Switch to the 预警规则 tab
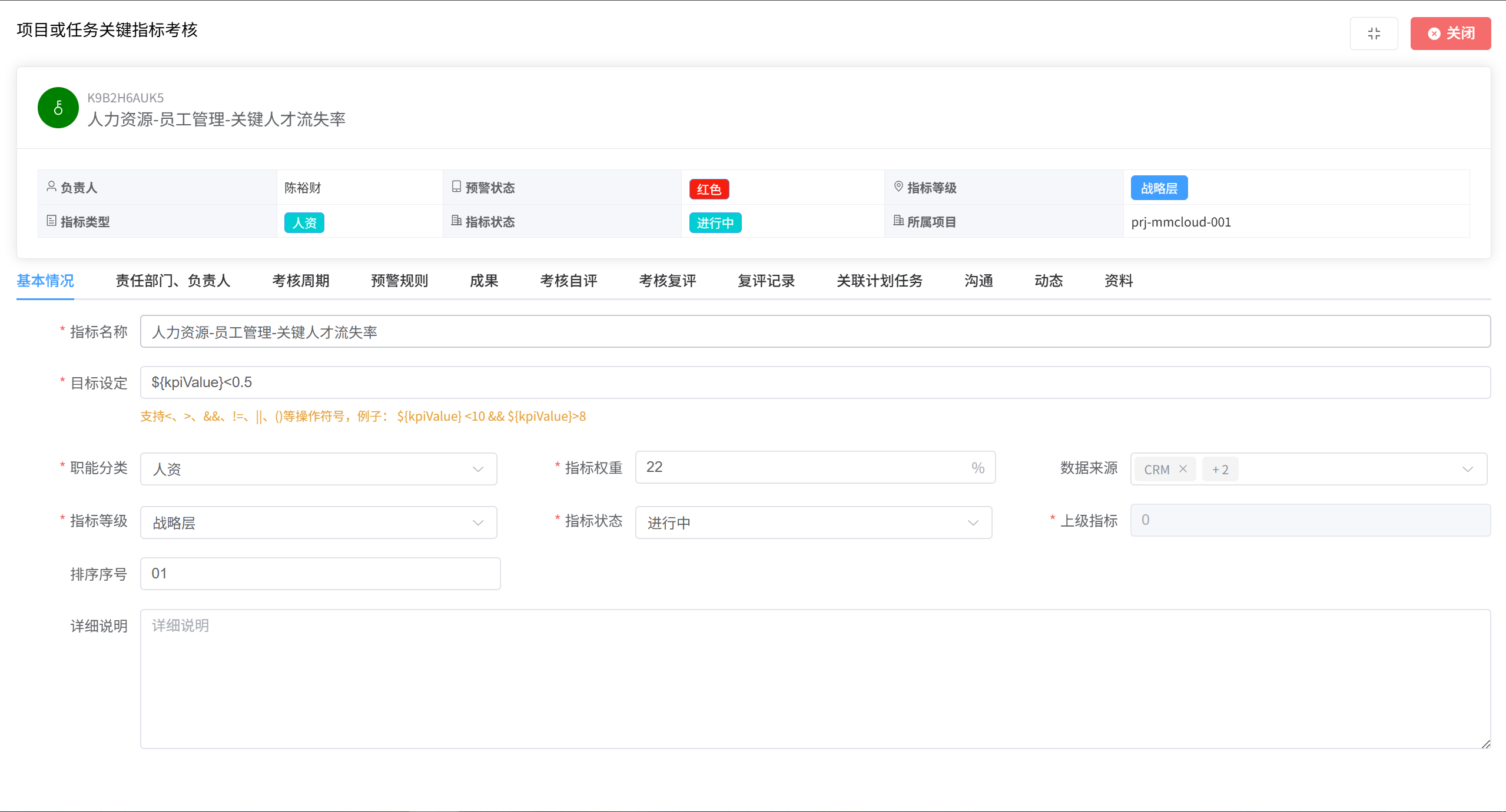1506x812 pixels. pos(399,281)
